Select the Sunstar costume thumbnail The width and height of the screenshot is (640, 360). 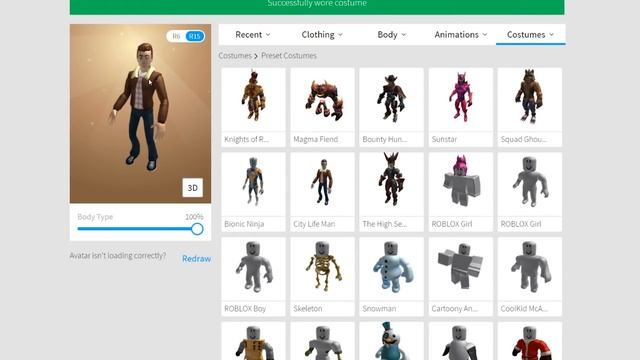tap(461, 100)
